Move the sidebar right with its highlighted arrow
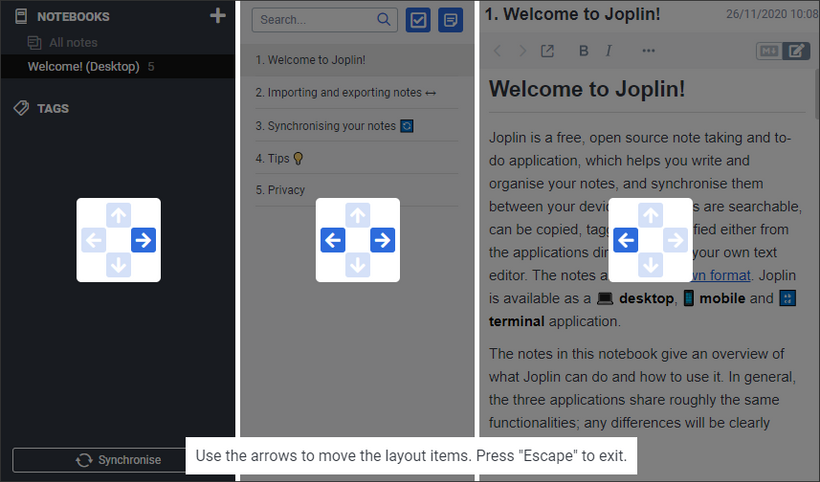Image resolution: width=820 pixels, height=482 pixels. [x=143, y=240]
